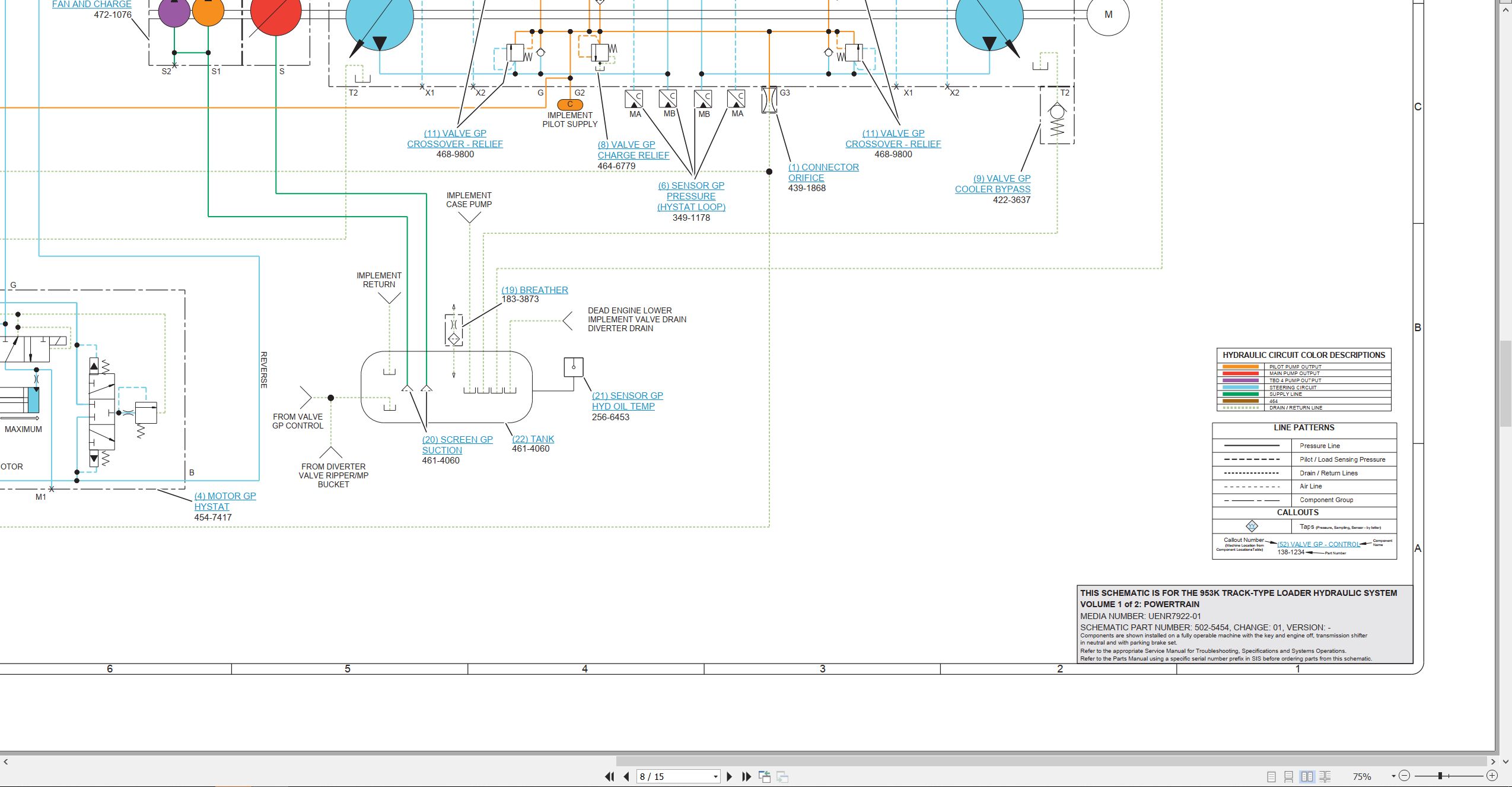Click the IMPLEMENT CASE PUMP label
The width and height of the screenshot is (1512, 787).
(469, 199)
